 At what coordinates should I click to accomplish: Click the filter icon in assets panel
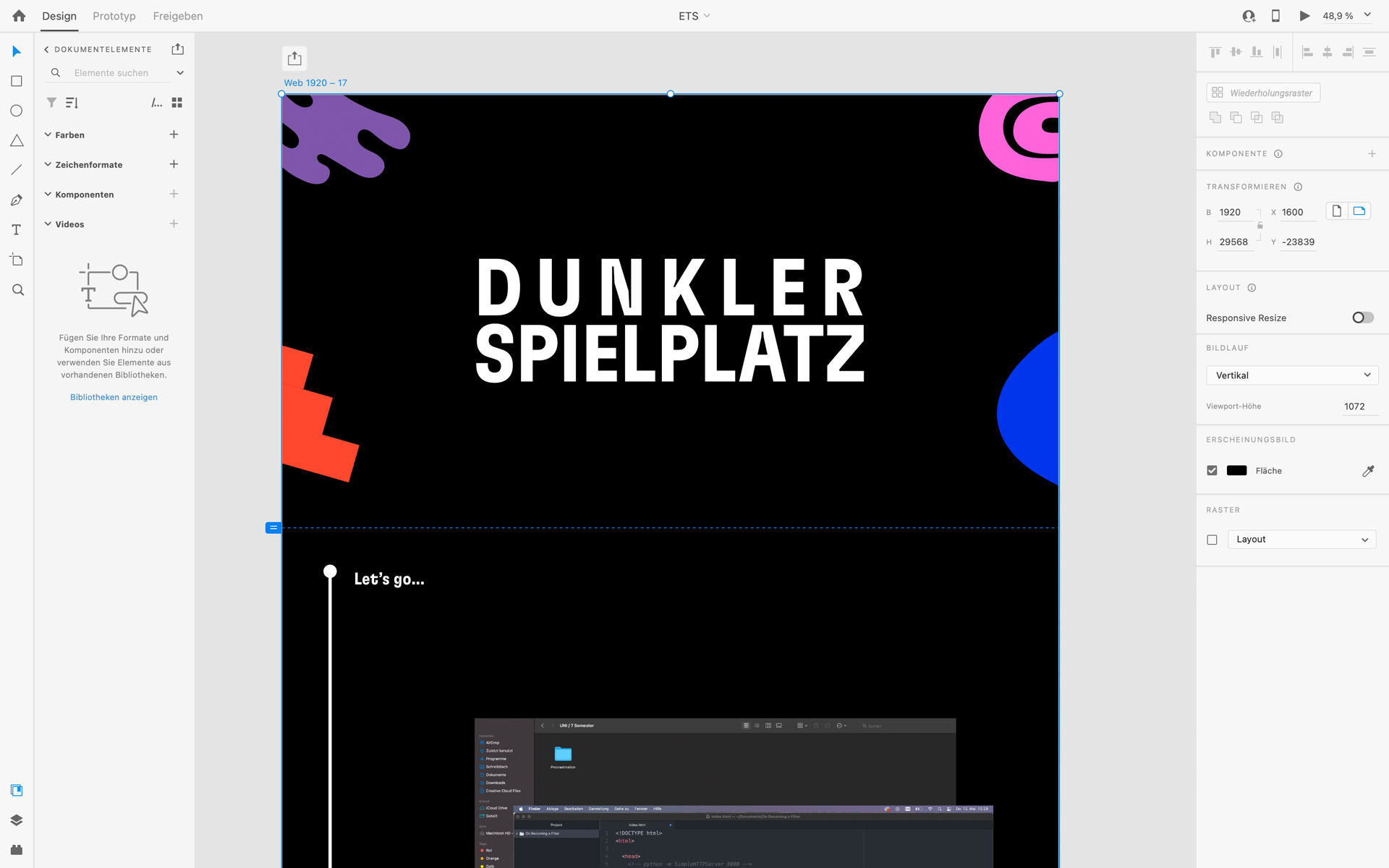(x=51, y=103)
